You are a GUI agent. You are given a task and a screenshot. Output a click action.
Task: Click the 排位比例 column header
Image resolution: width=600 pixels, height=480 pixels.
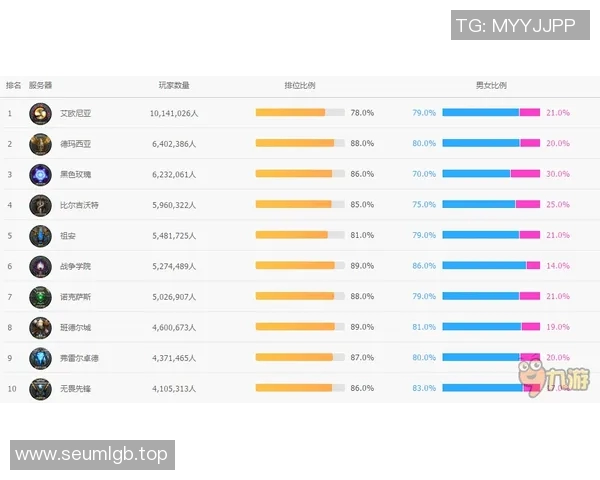coord(300,86)
